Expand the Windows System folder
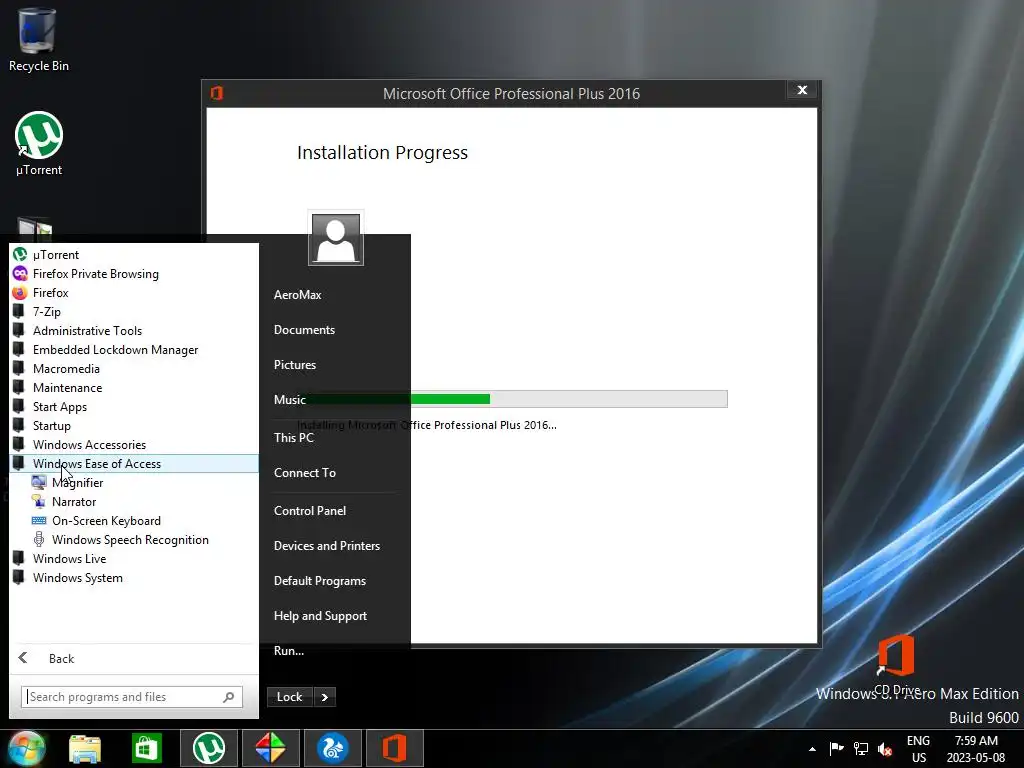Screen dimensions: 1024x768 pos(134,577)
